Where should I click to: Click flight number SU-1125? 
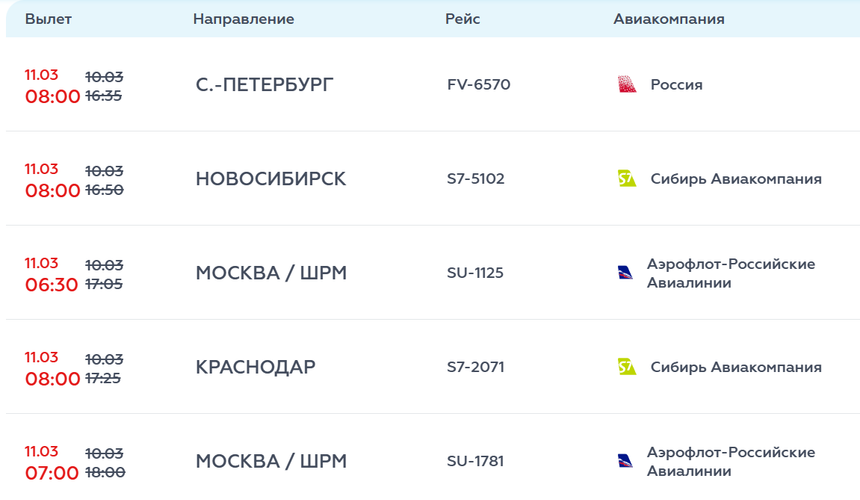coord(475,273)
